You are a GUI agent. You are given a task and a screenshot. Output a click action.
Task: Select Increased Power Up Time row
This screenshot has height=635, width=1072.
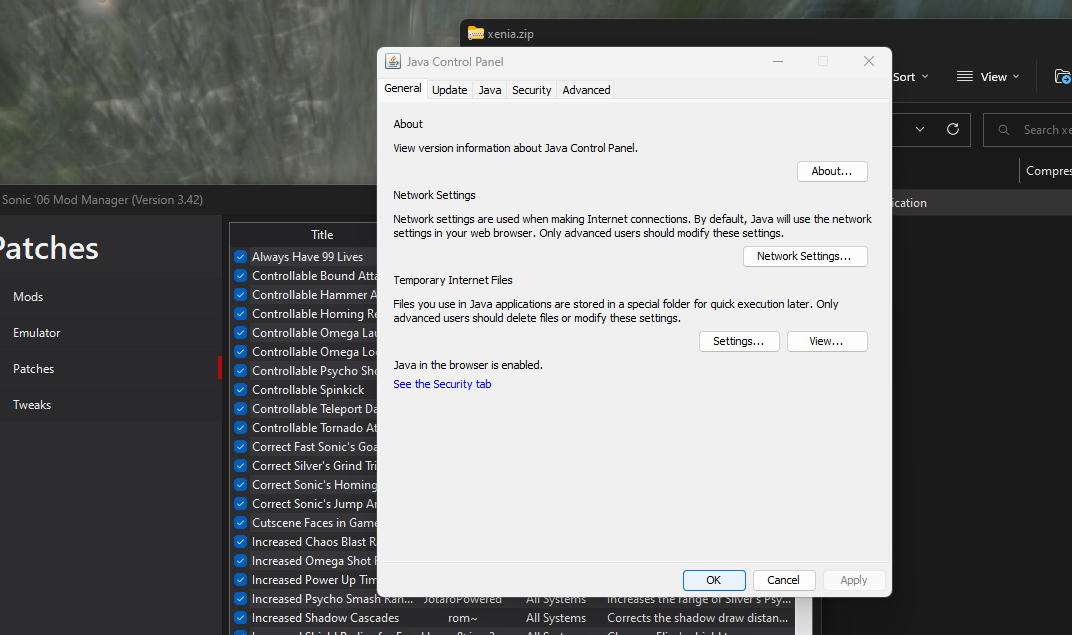[313, 580]
